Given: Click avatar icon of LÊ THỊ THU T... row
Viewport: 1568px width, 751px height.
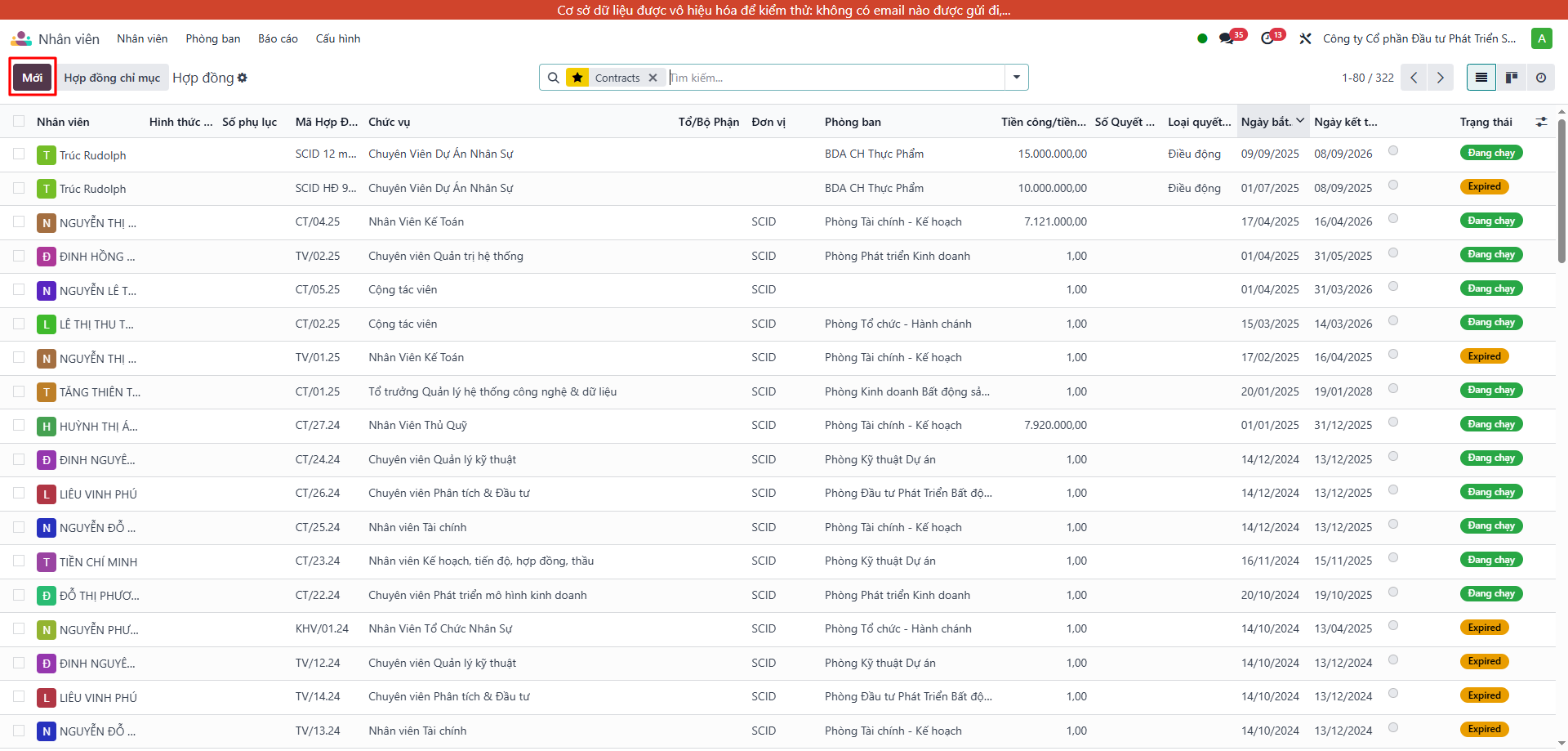Looking at the screenshot, I should tap(47, 324).
